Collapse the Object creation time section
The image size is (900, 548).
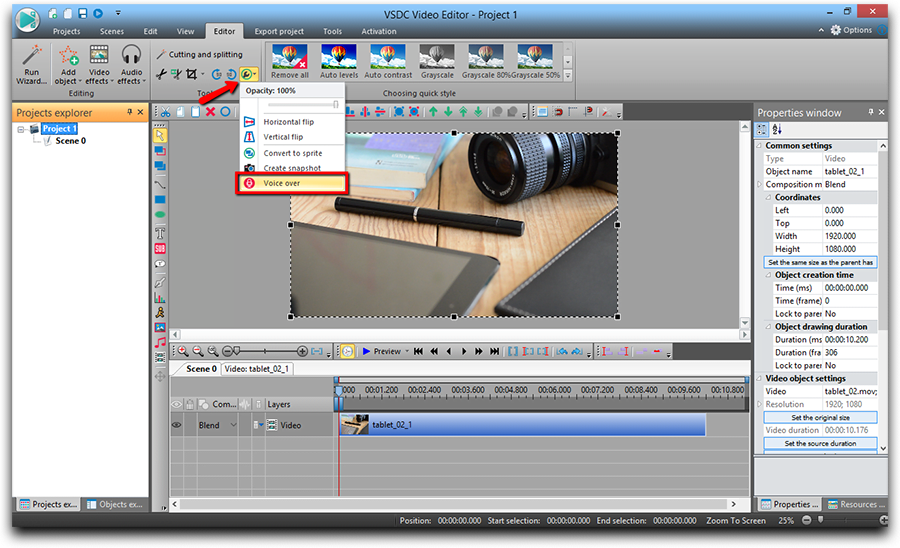[x=769, y=275]
